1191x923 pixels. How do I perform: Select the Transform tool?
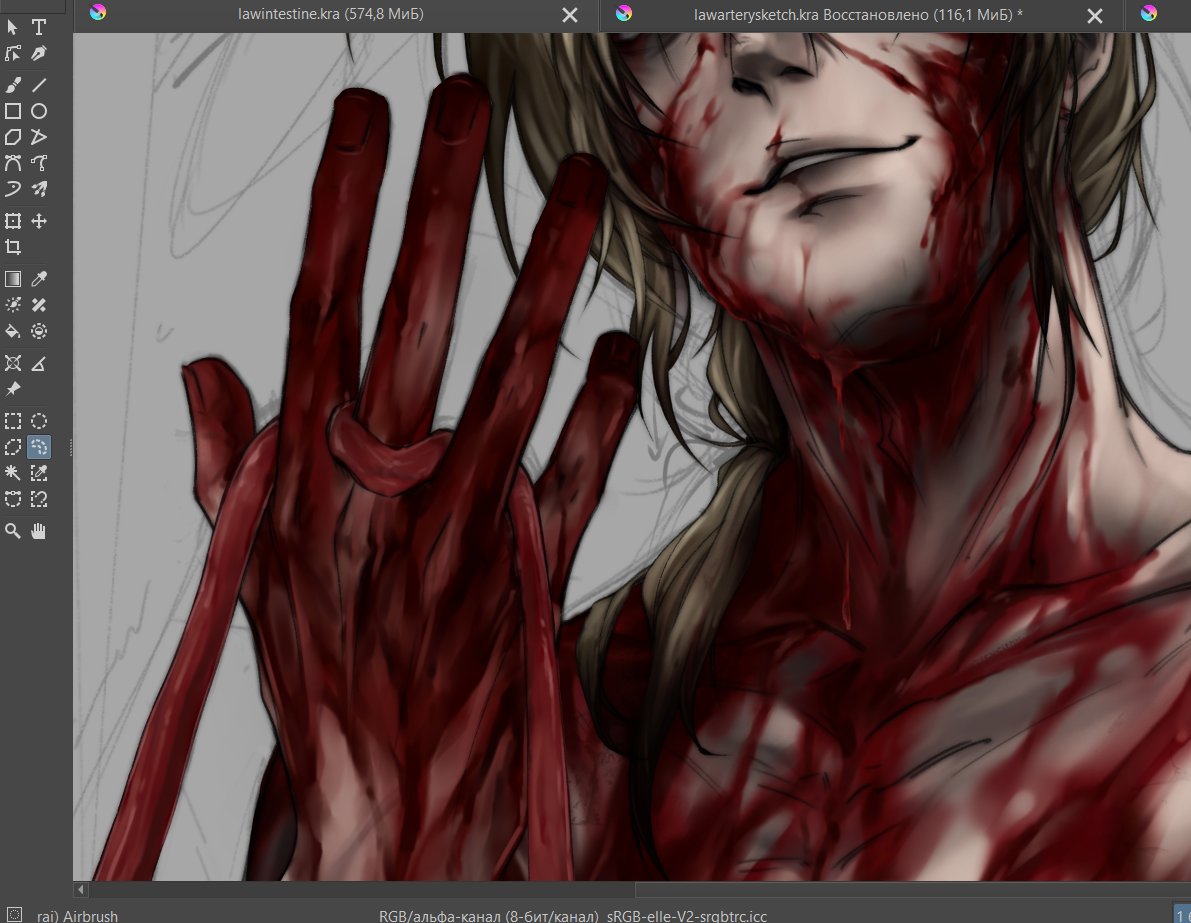click(x=13, y=221)
